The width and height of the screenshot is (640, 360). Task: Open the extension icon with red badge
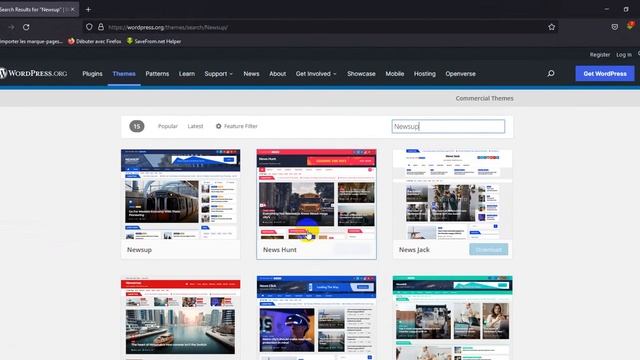[630, 26]
